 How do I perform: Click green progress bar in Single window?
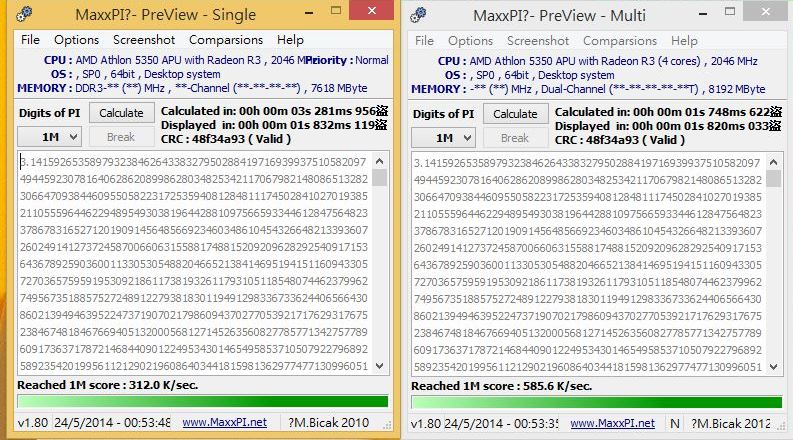pyautogui.click(x=203, y=402)
